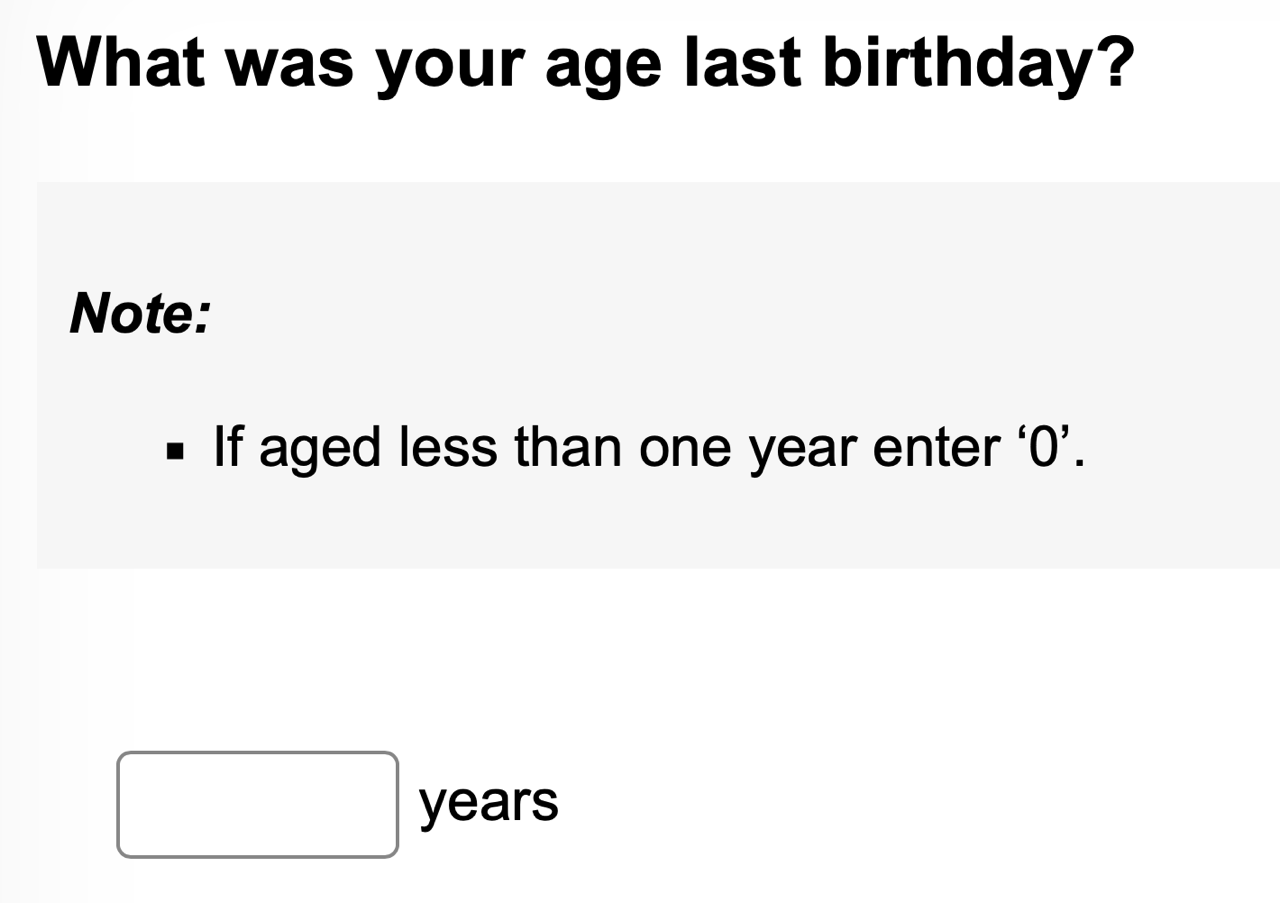Click the word 'What' in the heading
The height and width of the screenshot is (903, 1280).
pyautogui.click(x=121, y=62)
